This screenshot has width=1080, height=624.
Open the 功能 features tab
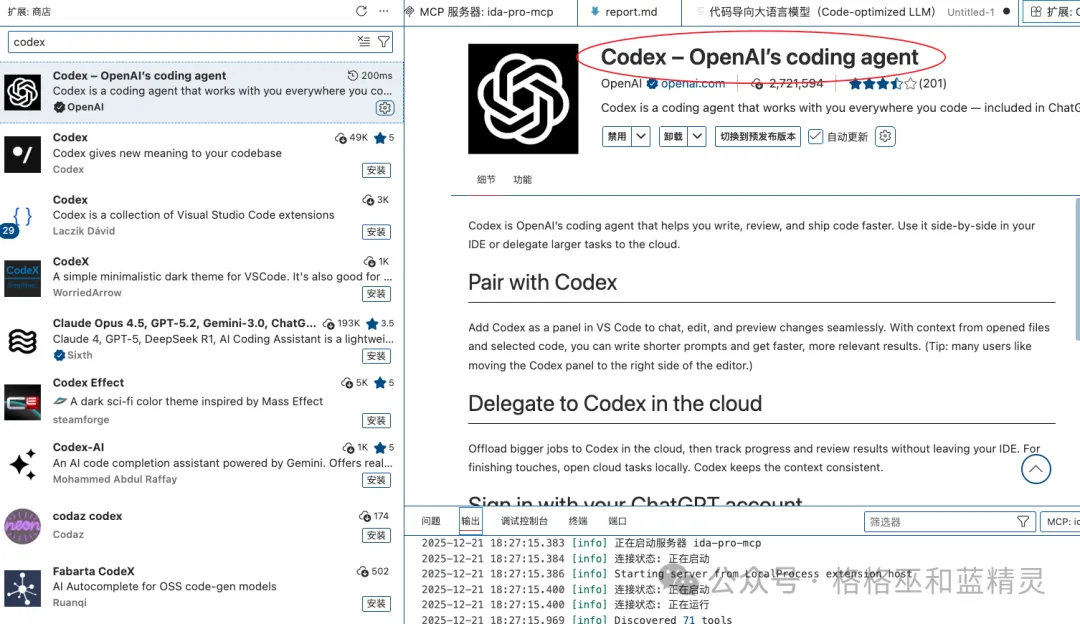point(522,180)
